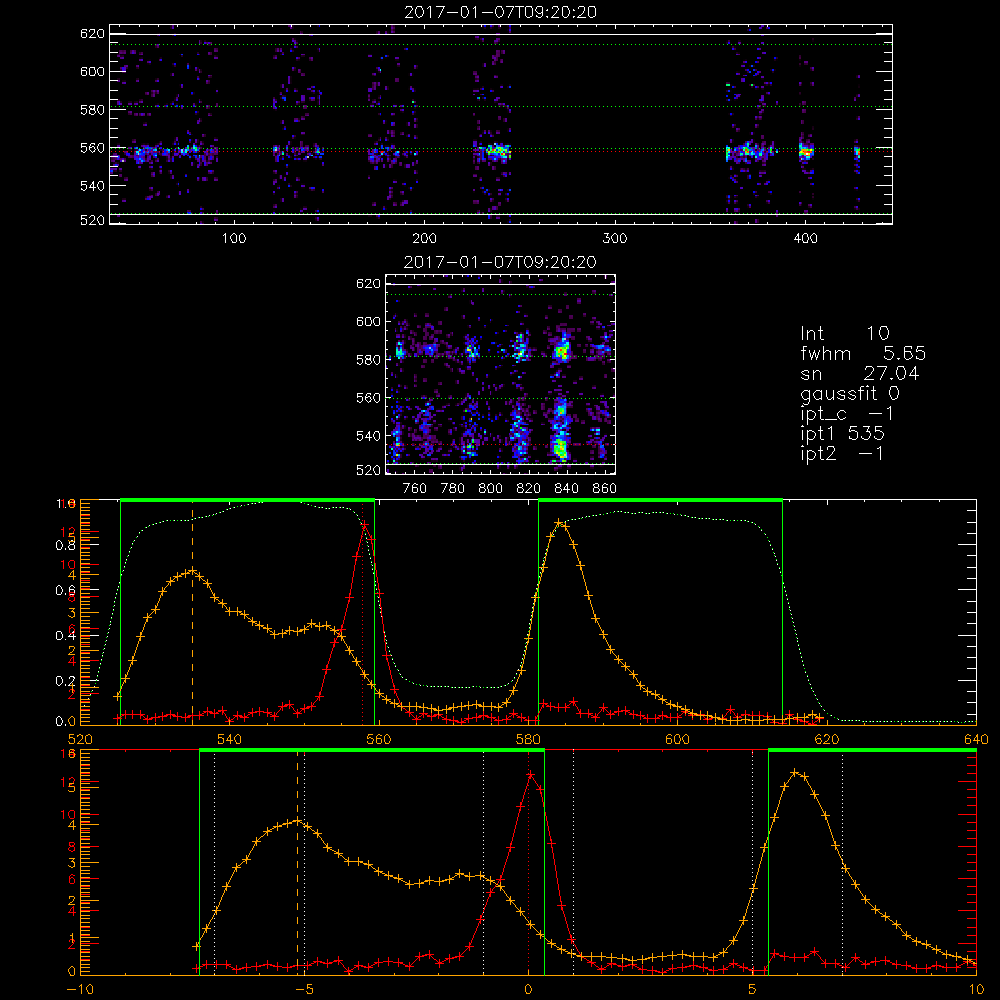Screen dimensions: 1000x1000
Task: Click the orange dashed vertical line in bottom plot
Action: point(297,862)
